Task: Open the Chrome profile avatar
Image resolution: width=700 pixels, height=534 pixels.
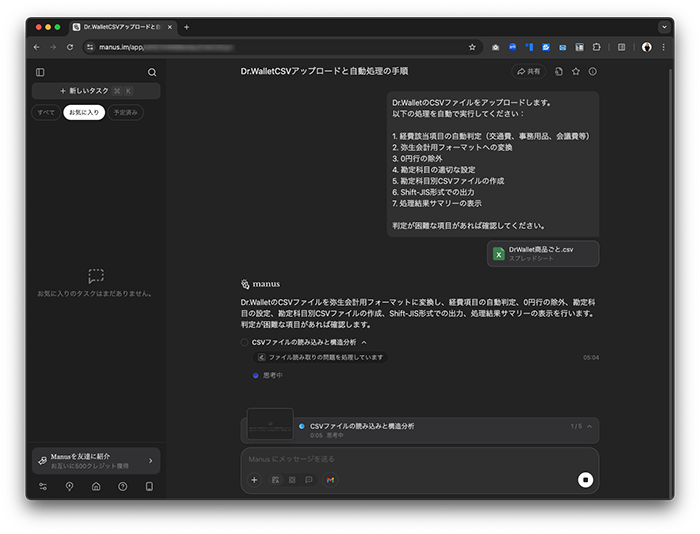Action: pos(646,47)
